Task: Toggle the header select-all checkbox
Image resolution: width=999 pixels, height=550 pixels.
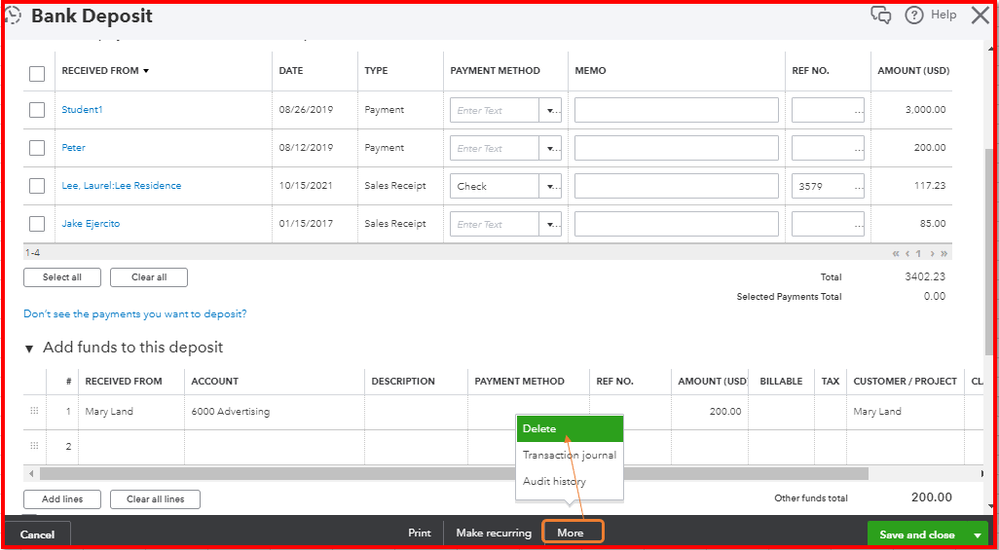Action: [37, 73]
